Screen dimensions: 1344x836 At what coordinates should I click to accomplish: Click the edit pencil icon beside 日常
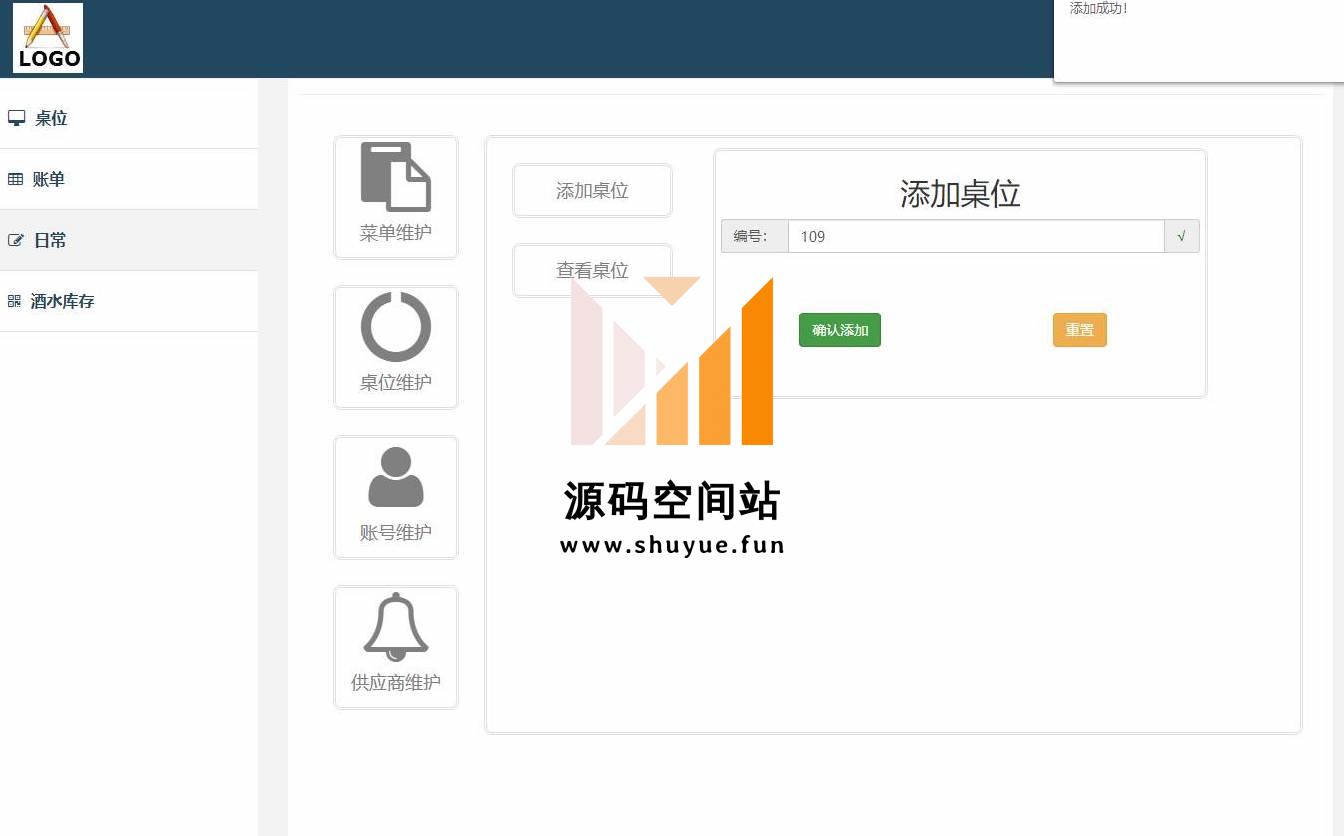pos(15,240)
